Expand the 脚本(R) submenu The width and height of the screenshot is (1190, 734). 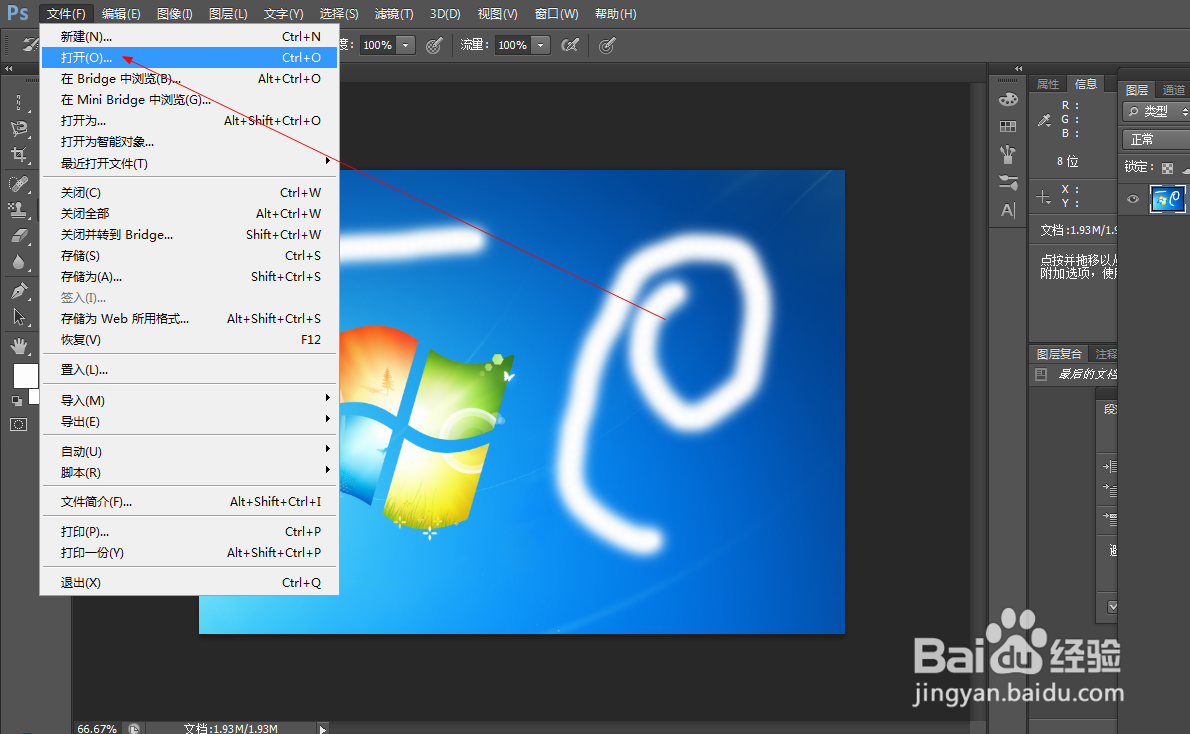[x=190, y=472]
